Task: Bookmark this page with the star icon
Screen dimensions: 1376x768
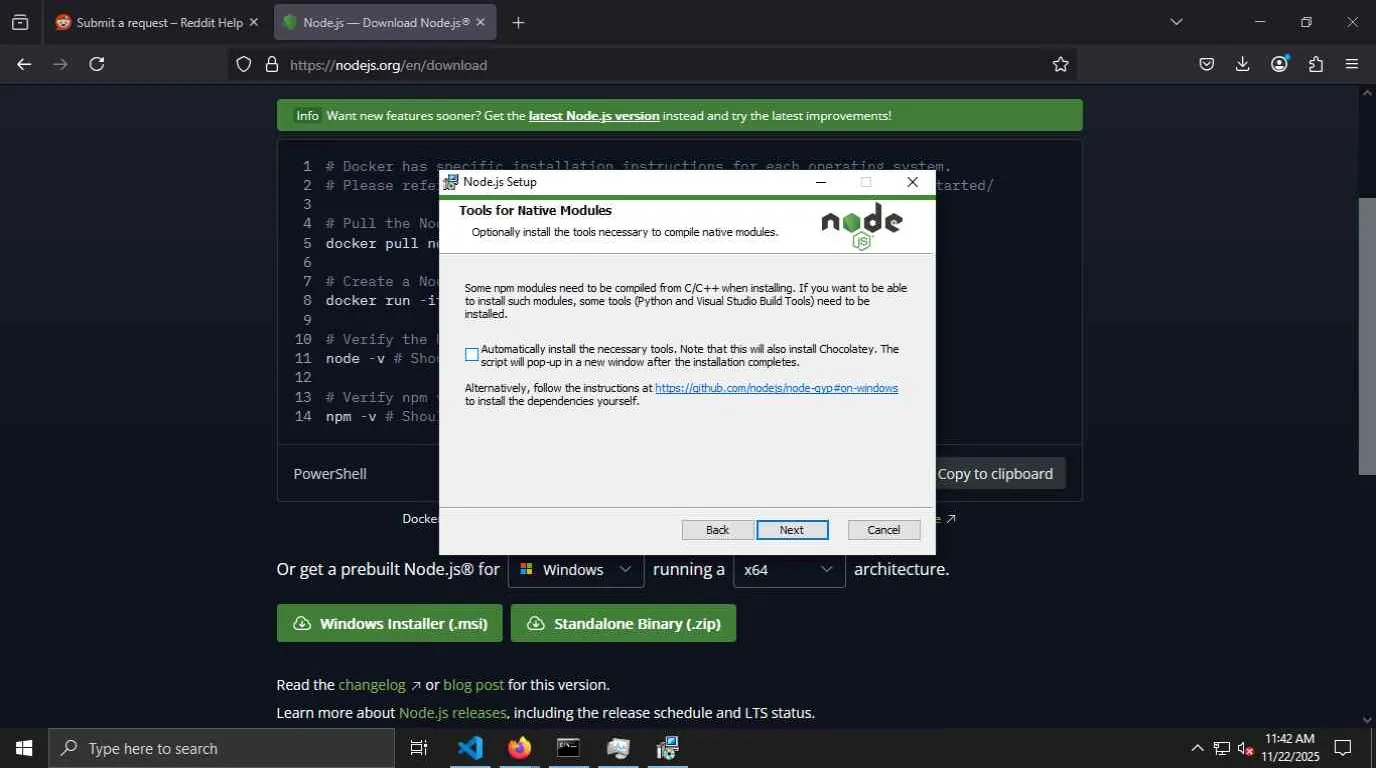Action: click(x=1061, y=64)
